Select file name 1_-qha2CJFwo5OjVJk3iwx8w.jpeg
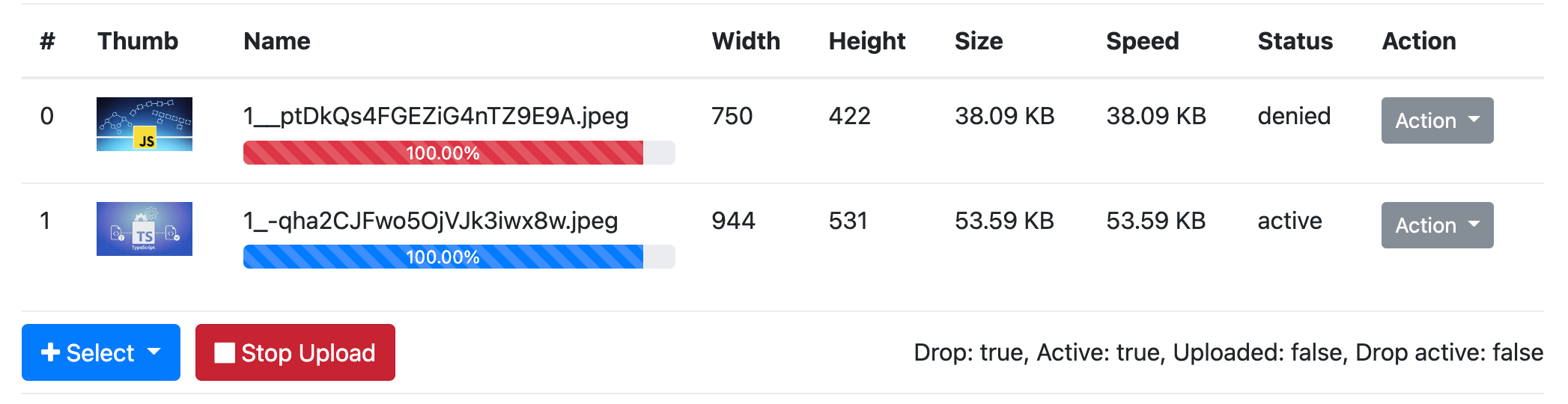Image resolution: width=1568 pixels, height=404 pixels. tap(431, 221)
